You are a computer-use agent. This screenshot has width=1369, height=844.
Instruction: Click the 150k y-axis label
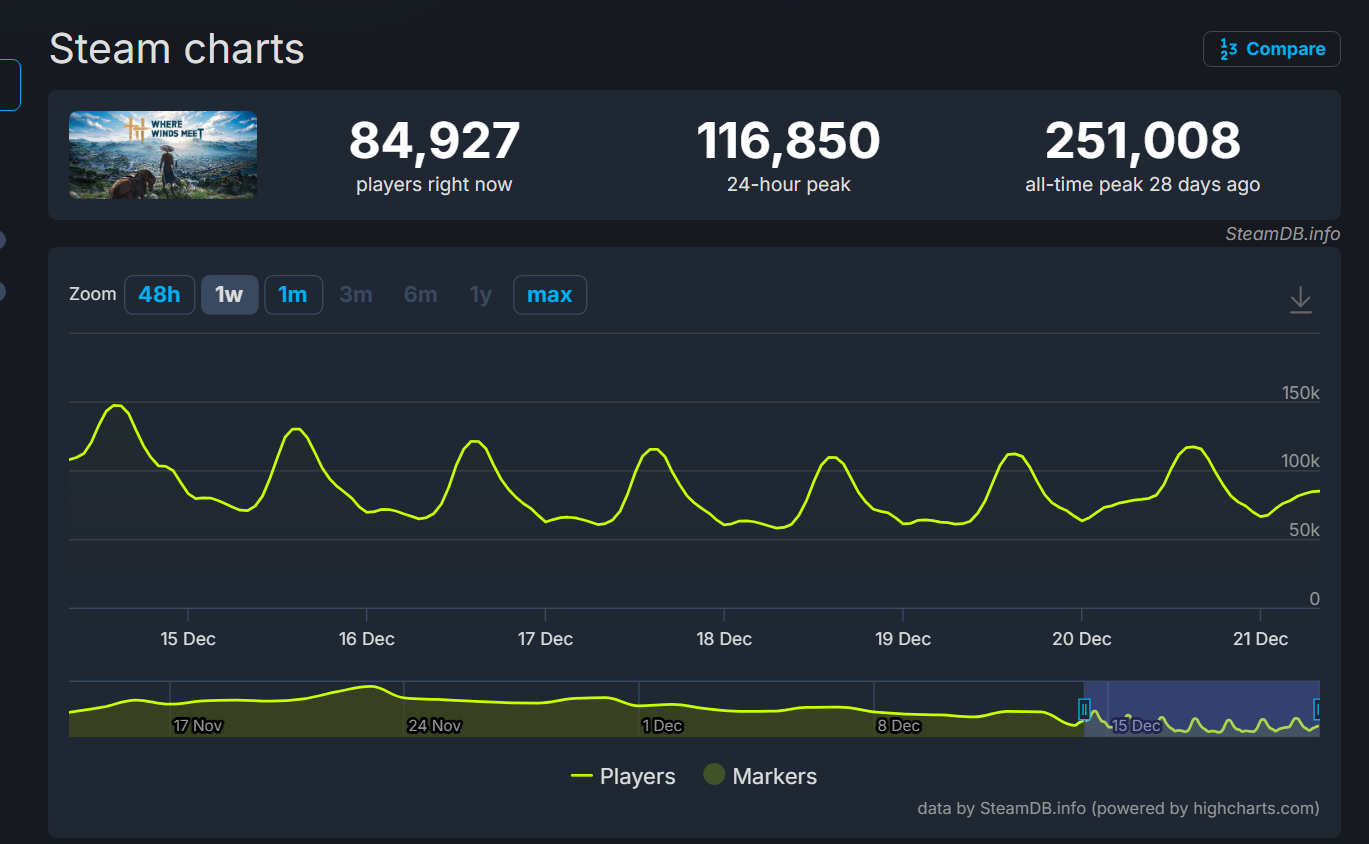point(1301,393)
